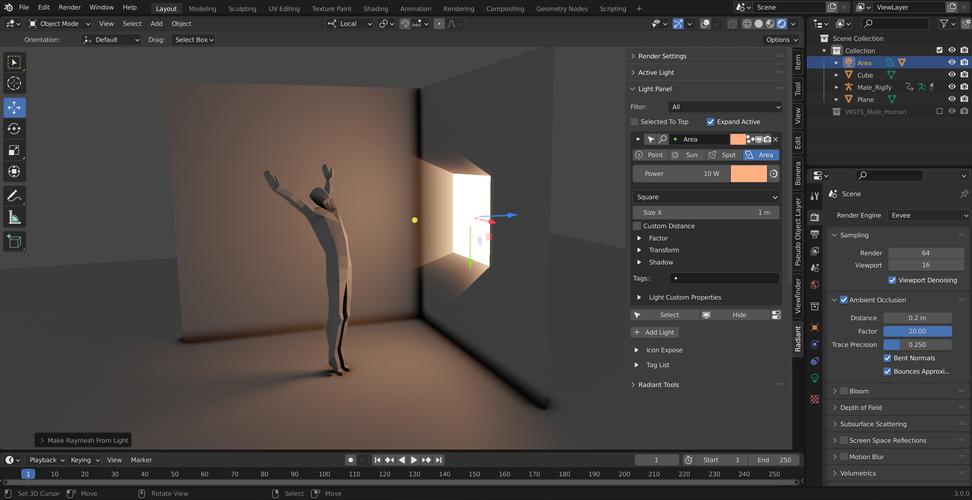The height and width of the screenshot is (500, 972).
Task: Open the Render Engine dropdown
Action: [929, 216]
